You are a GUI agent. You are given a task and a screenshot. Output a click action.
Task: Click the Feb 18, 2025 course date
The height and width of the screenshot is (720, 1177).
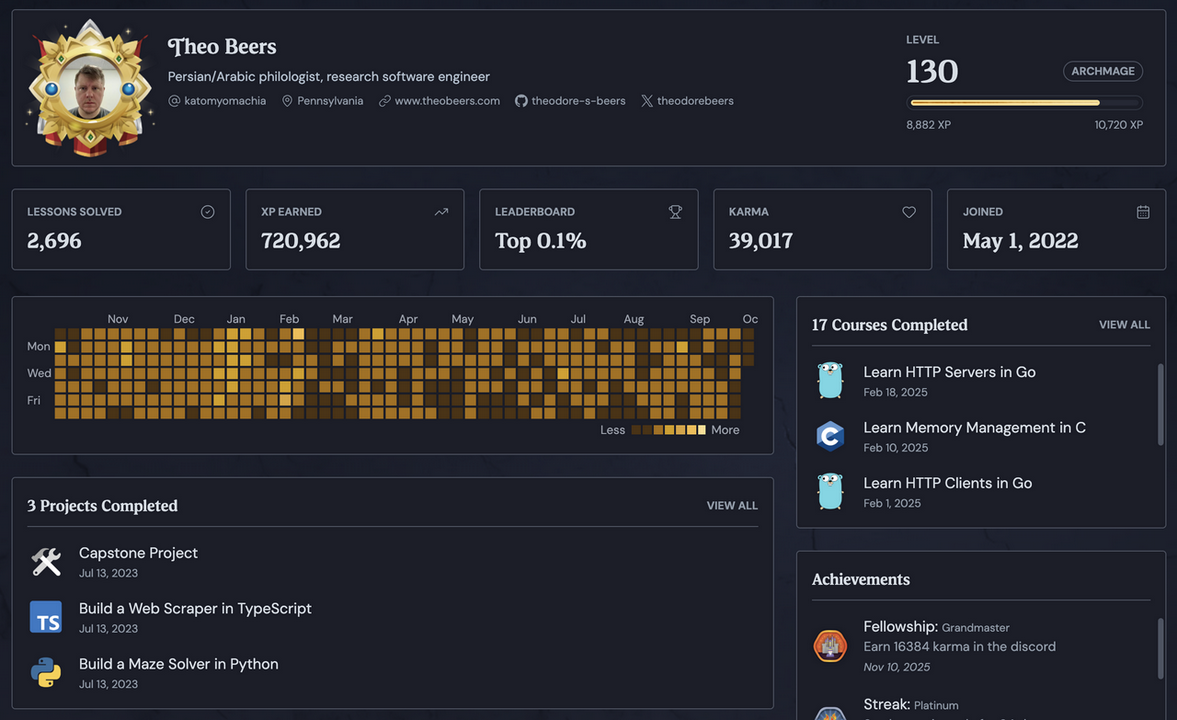[896, 392]
